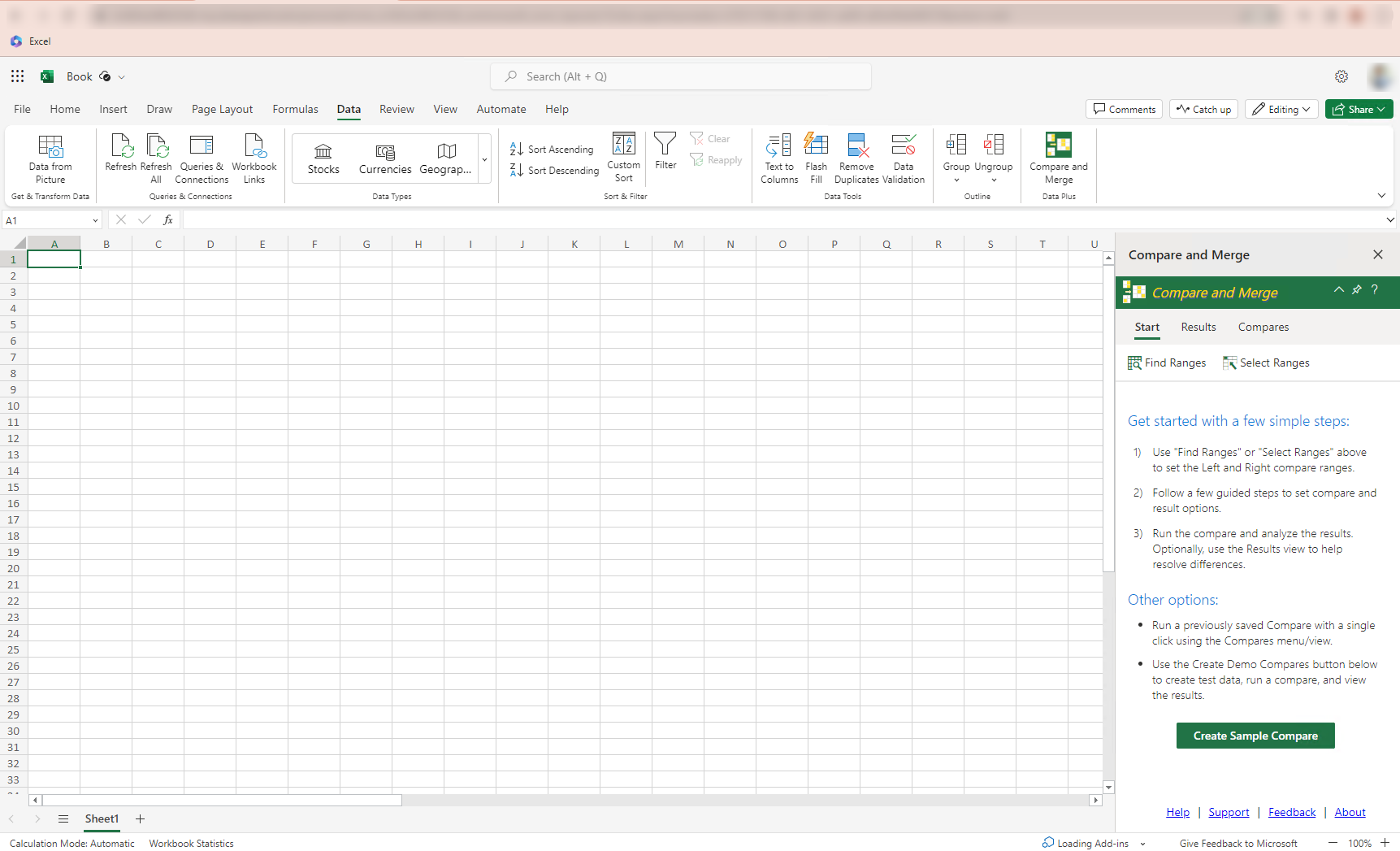1400x851 pixels.
Task: Click the Remove Duplicates icon
Action: [856, 147]
